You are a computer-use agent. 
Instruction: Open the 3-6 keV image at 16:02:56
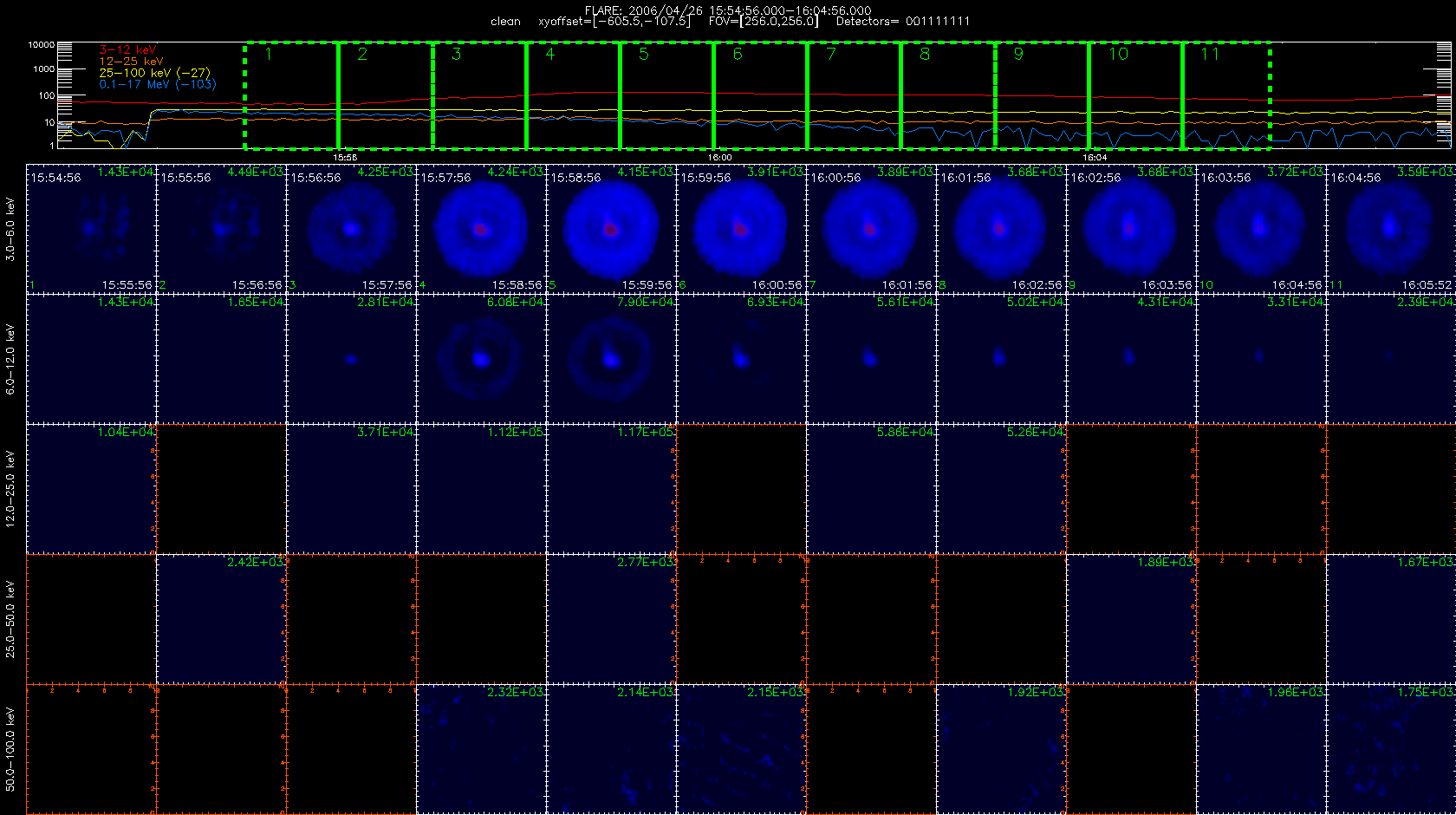point(1131,229)
